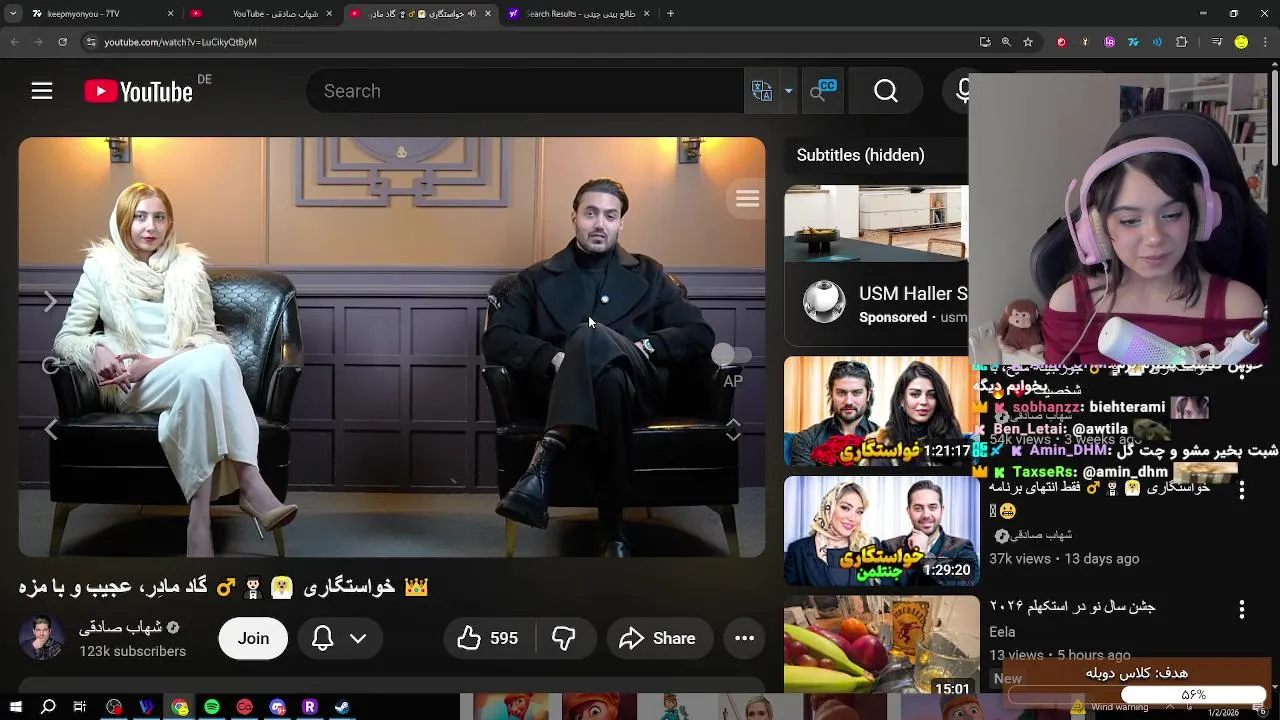Click the red circular extension icon
The height and width of the screenshot is (720, 1280).
1061,42
